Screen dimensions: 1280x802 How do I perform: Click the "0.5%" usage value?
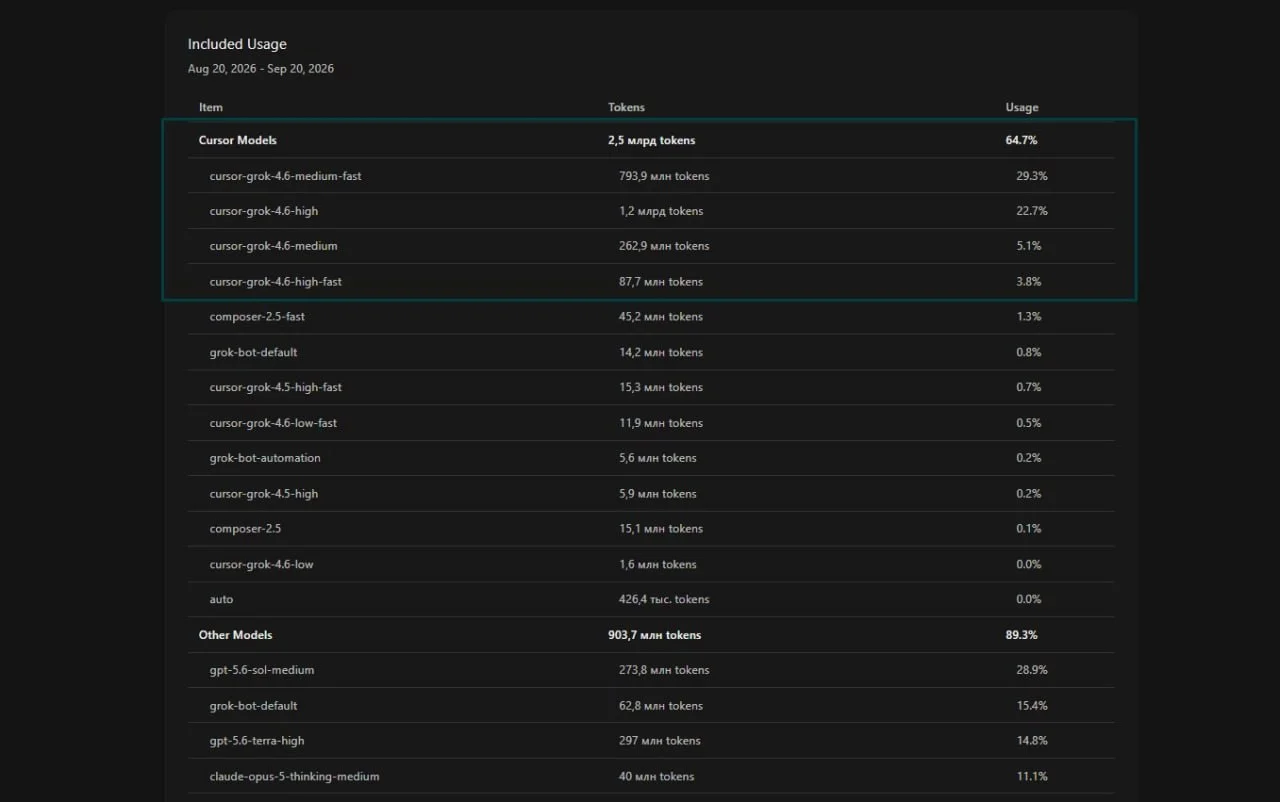pyautogui.click(x=1029, y=423)
